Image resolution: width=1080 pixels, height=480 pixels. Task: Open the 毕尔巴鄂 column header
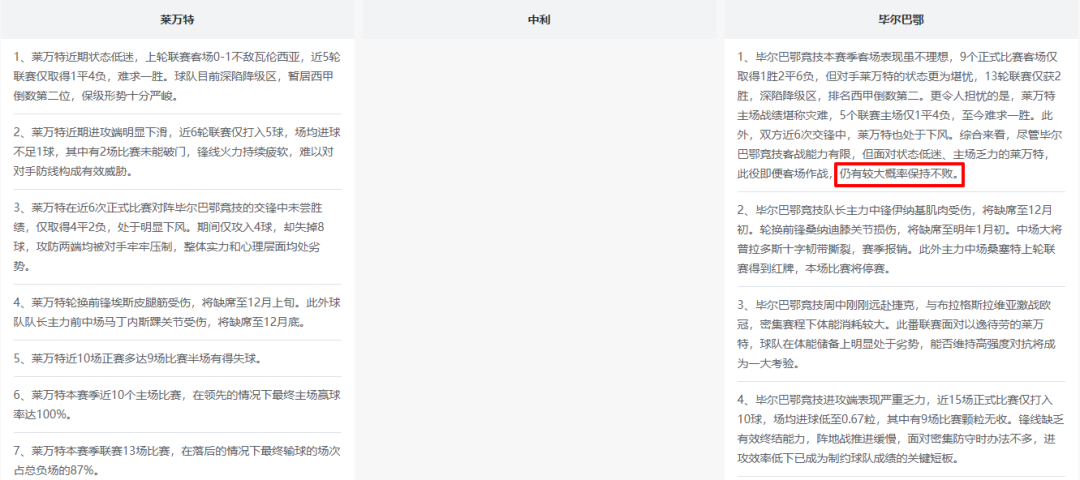coord(900,19)
